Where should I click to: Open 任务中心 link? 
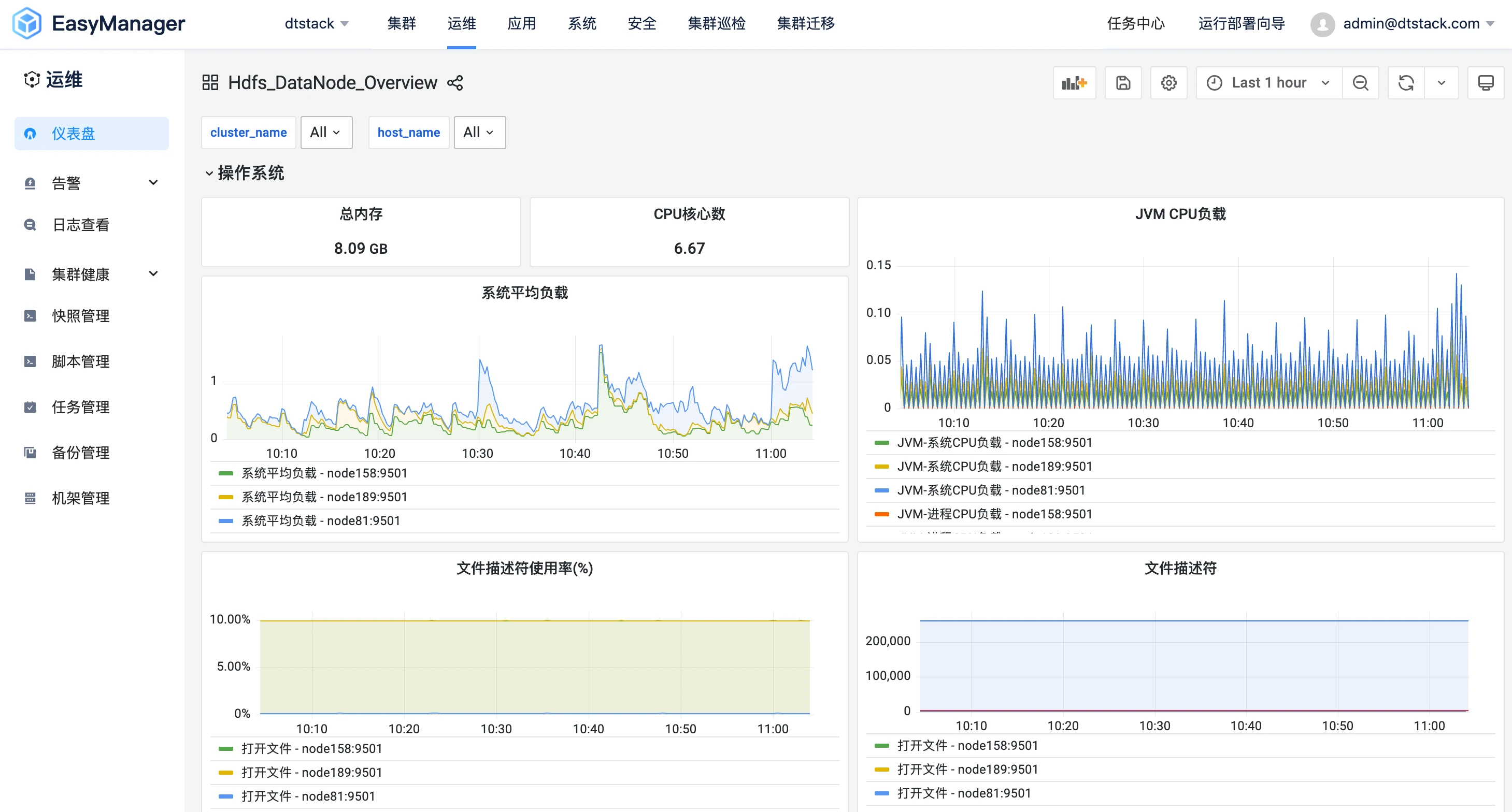[1136, 24]
